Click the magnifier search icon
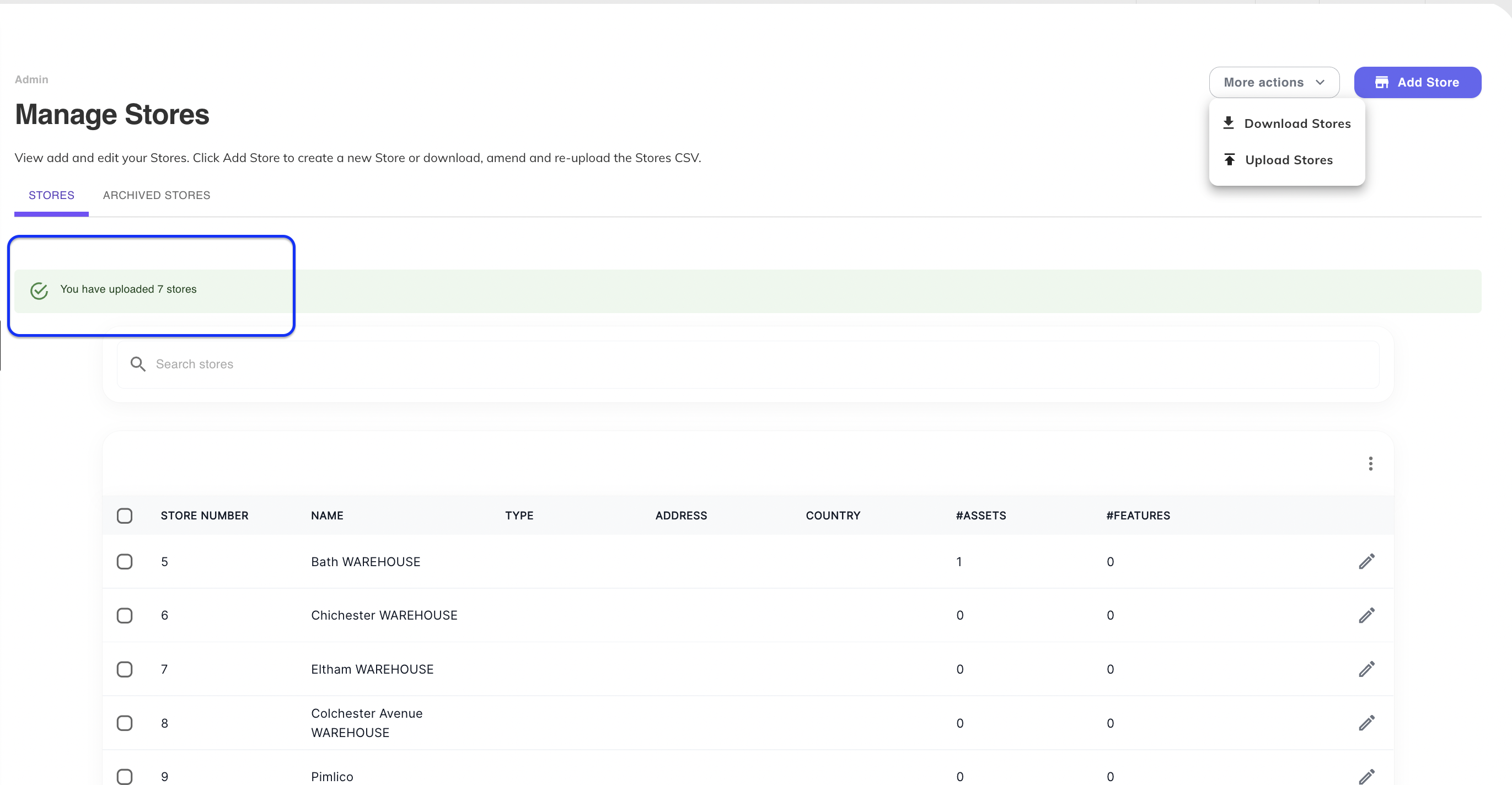 click(x=138, y=364)
